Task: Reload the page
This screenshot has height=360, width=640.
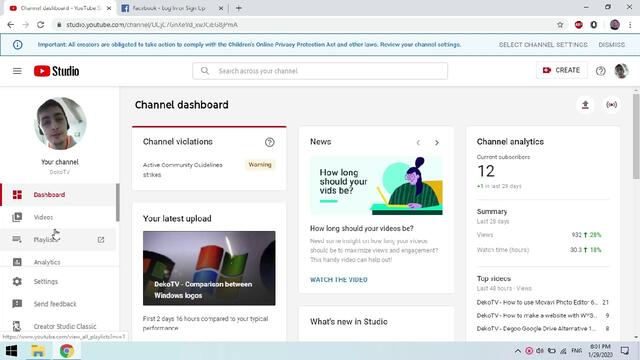Action: [40, 25]
